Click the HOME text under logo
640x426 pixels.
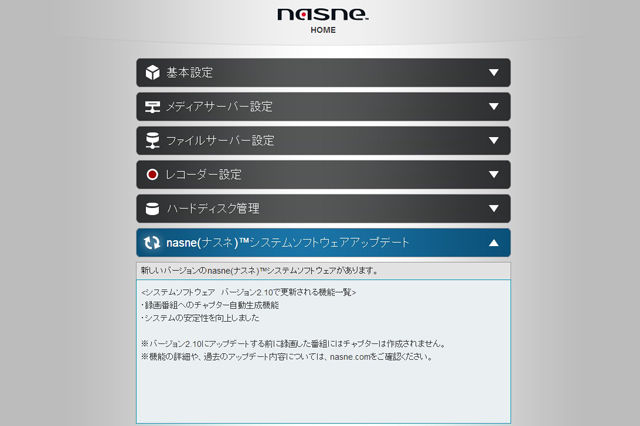[x=323, y=30]
